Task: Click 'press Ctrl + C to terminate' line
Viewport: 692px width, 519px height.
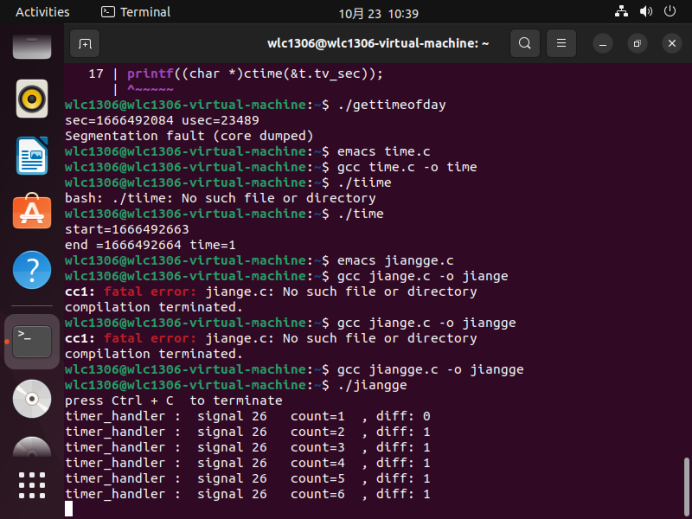Action: (x=173, y=401)
